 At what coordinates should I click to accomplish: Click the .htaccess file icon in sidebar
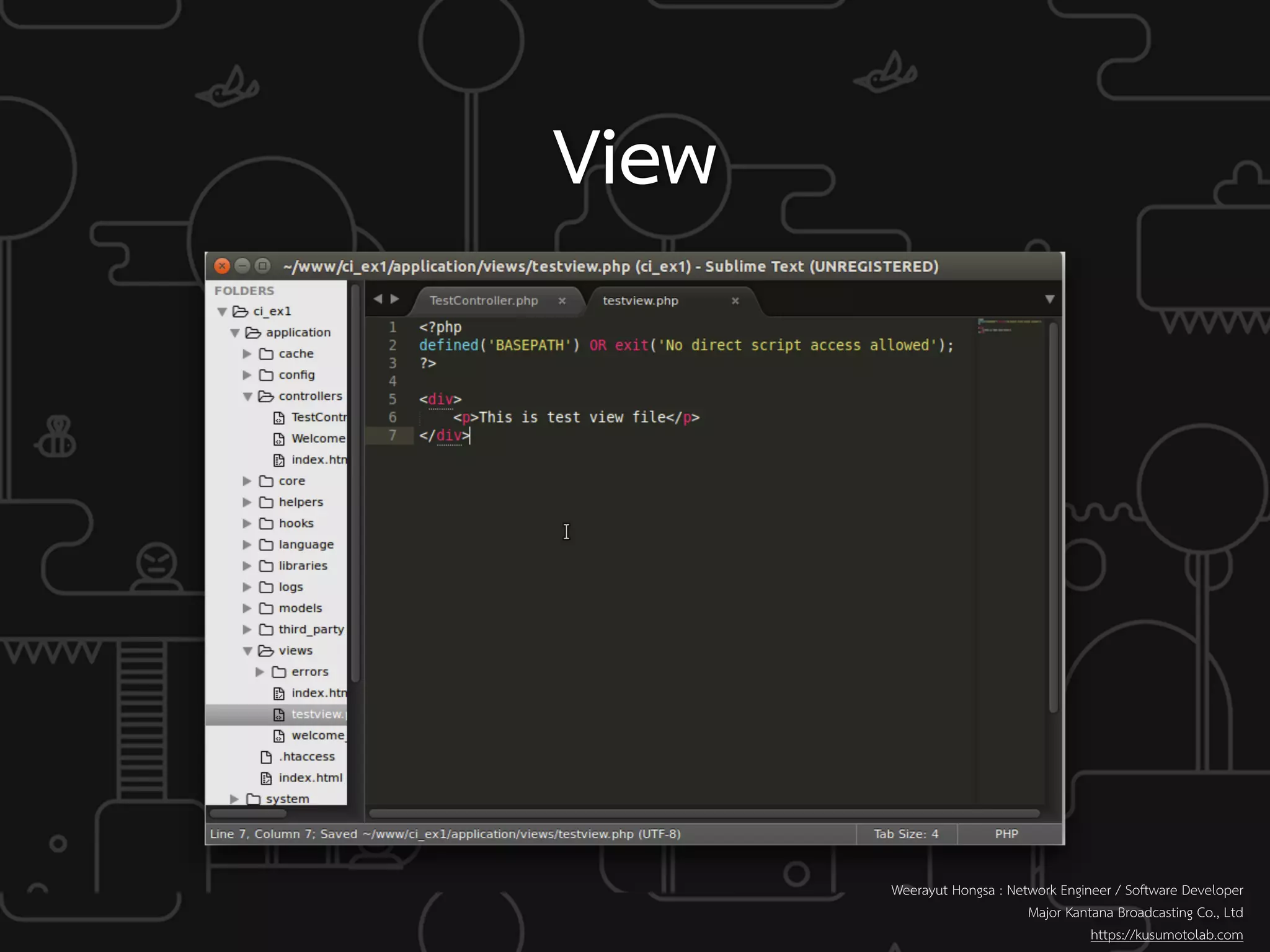[x=266, y=757]
